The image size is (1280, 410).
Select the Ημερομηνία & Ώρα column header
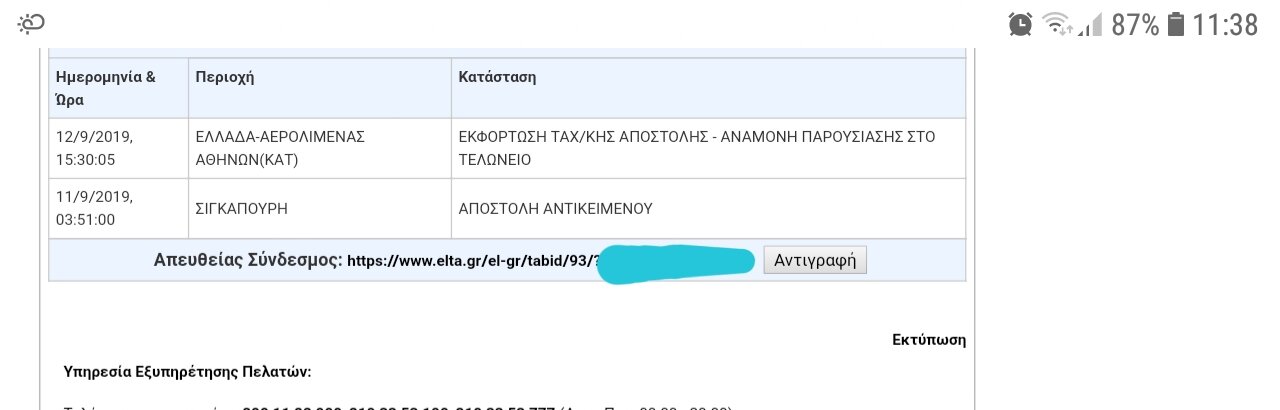pyautogui.click(x=119, y=88)
